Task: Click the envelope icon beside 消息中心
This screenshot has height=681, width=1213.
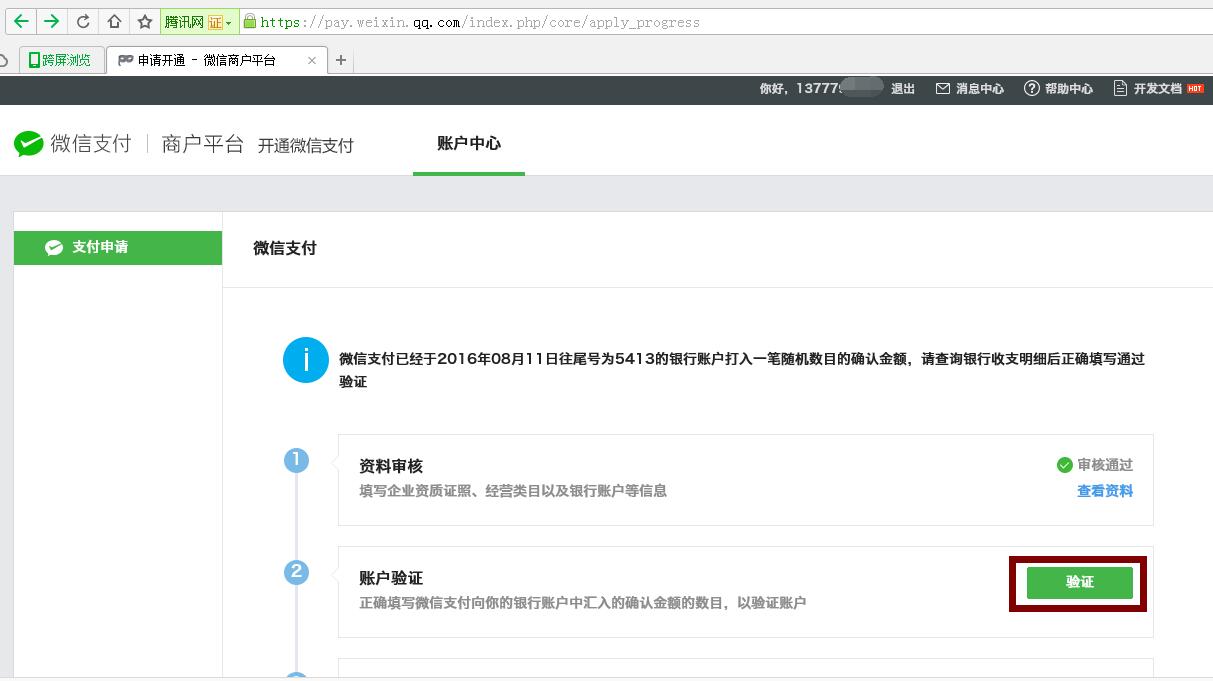Action: (x=942, y=89)
